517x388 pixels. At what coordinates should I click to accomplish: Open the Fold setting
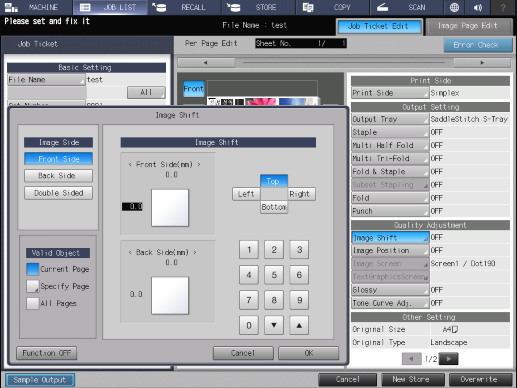coord(390,198)
